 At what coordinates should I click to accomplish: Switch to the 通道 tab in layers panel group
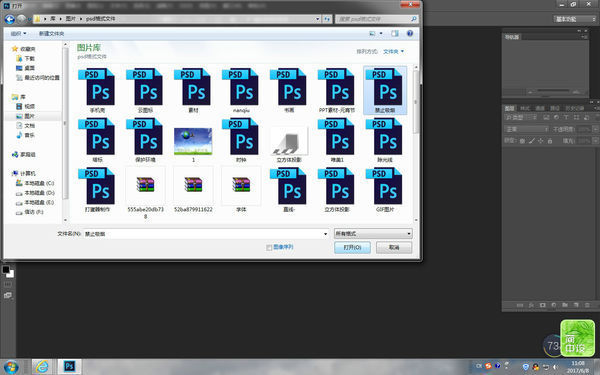click(x=540, y=108)
